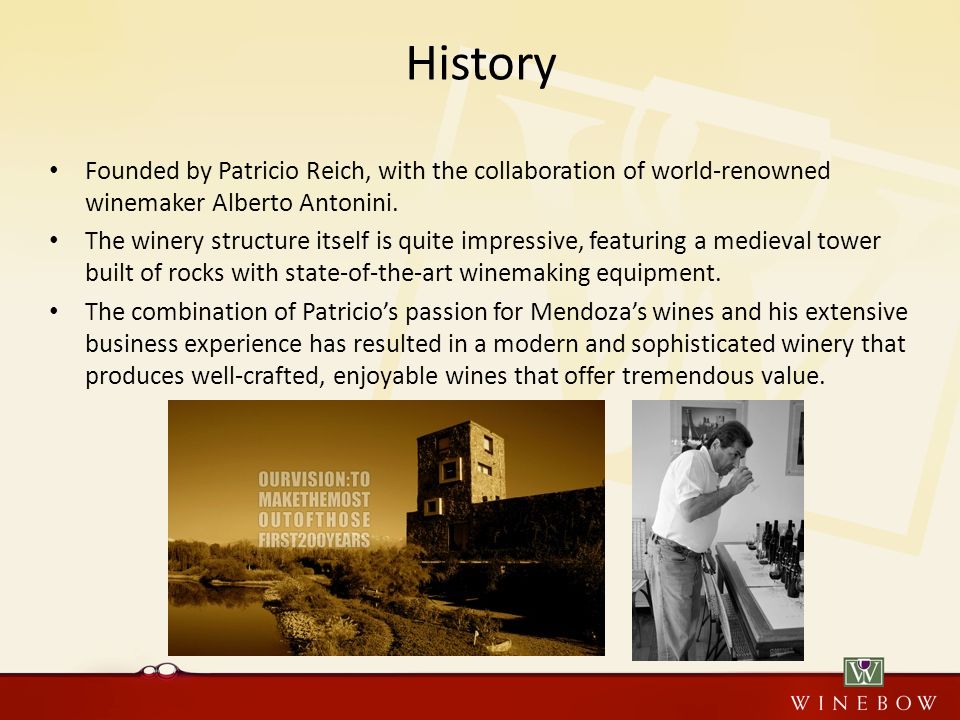Click the winery tower photograph
This screenshot has width=960, height=720.
coord(386,528)
